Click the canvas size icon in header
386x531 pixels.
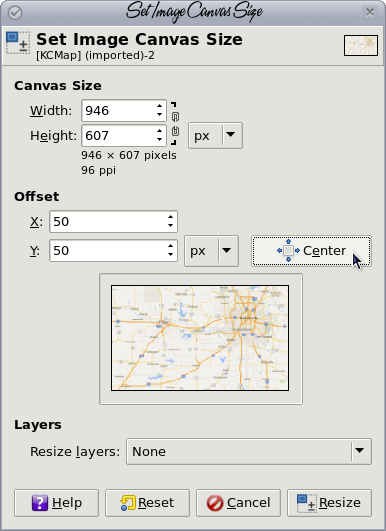coord(18,42)
